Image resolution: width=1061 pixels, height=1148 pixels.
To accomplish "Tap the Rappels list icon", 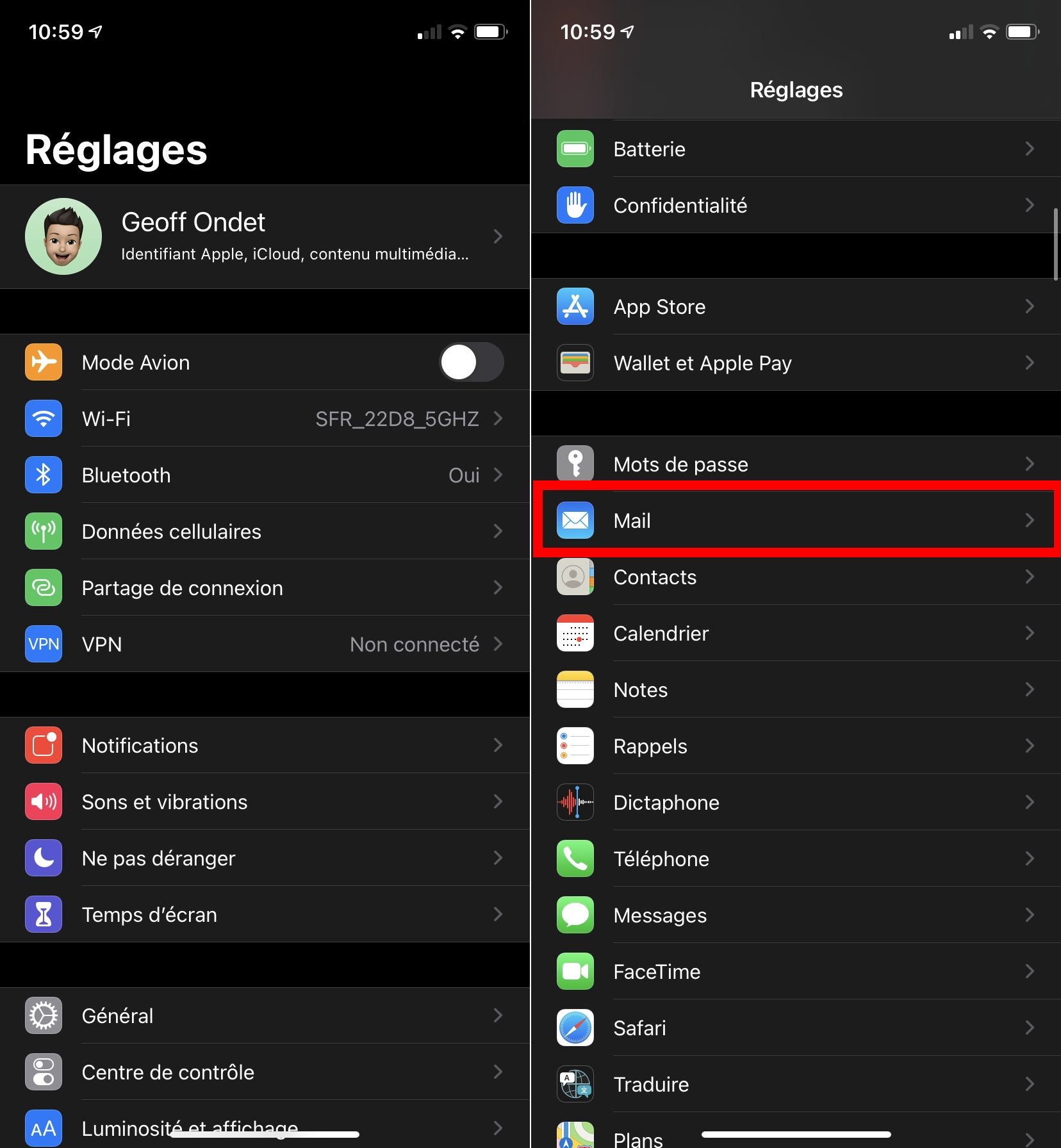I will tap(575, 746).
